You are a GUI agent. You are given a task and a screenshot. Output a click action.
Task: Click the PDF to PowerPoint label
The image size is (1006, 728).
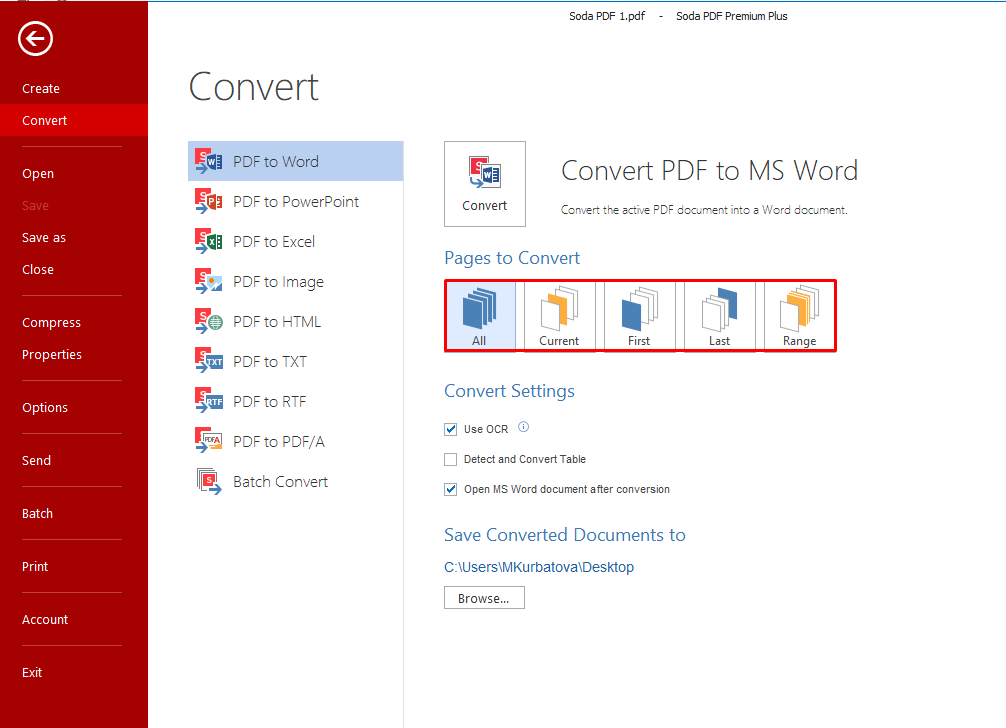click(296, 201)
